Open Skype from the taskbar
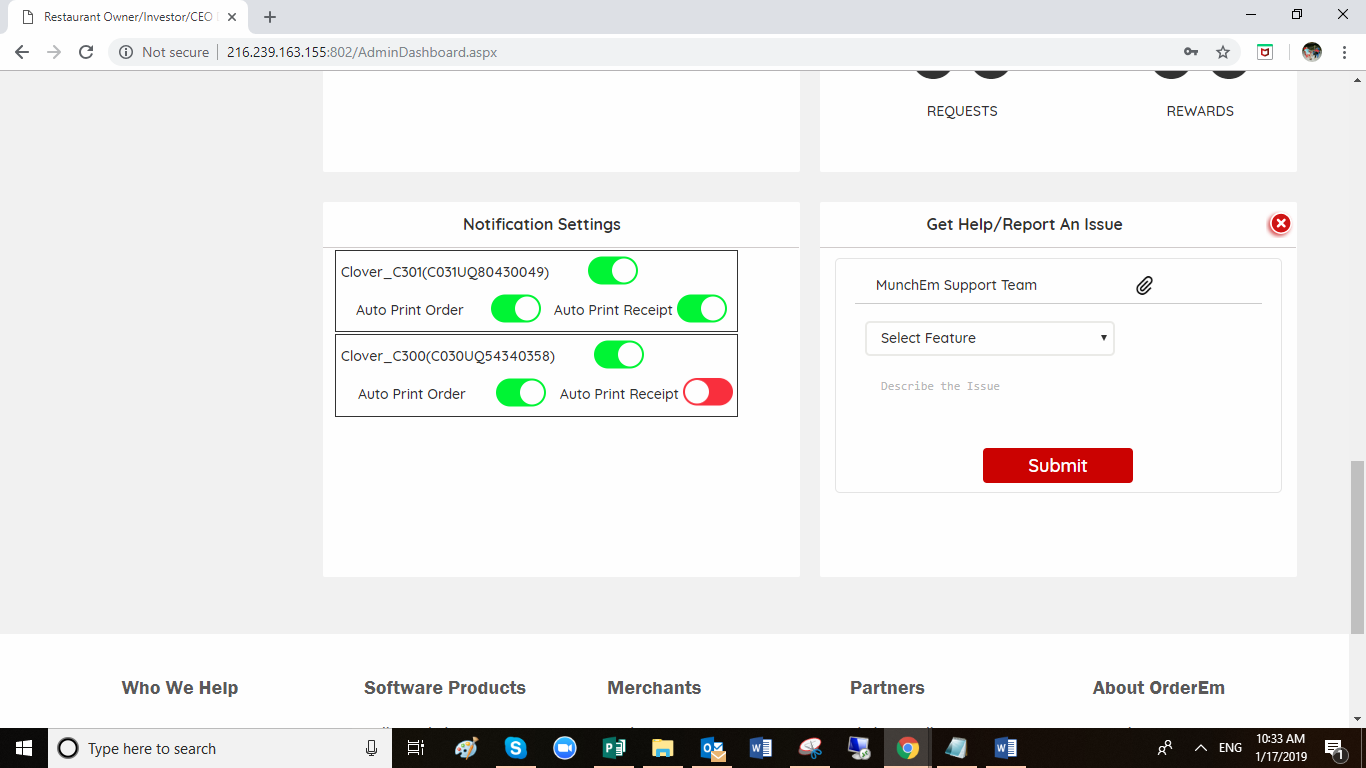This screenshot has width=1366, height=768. [x=515, y=748]
